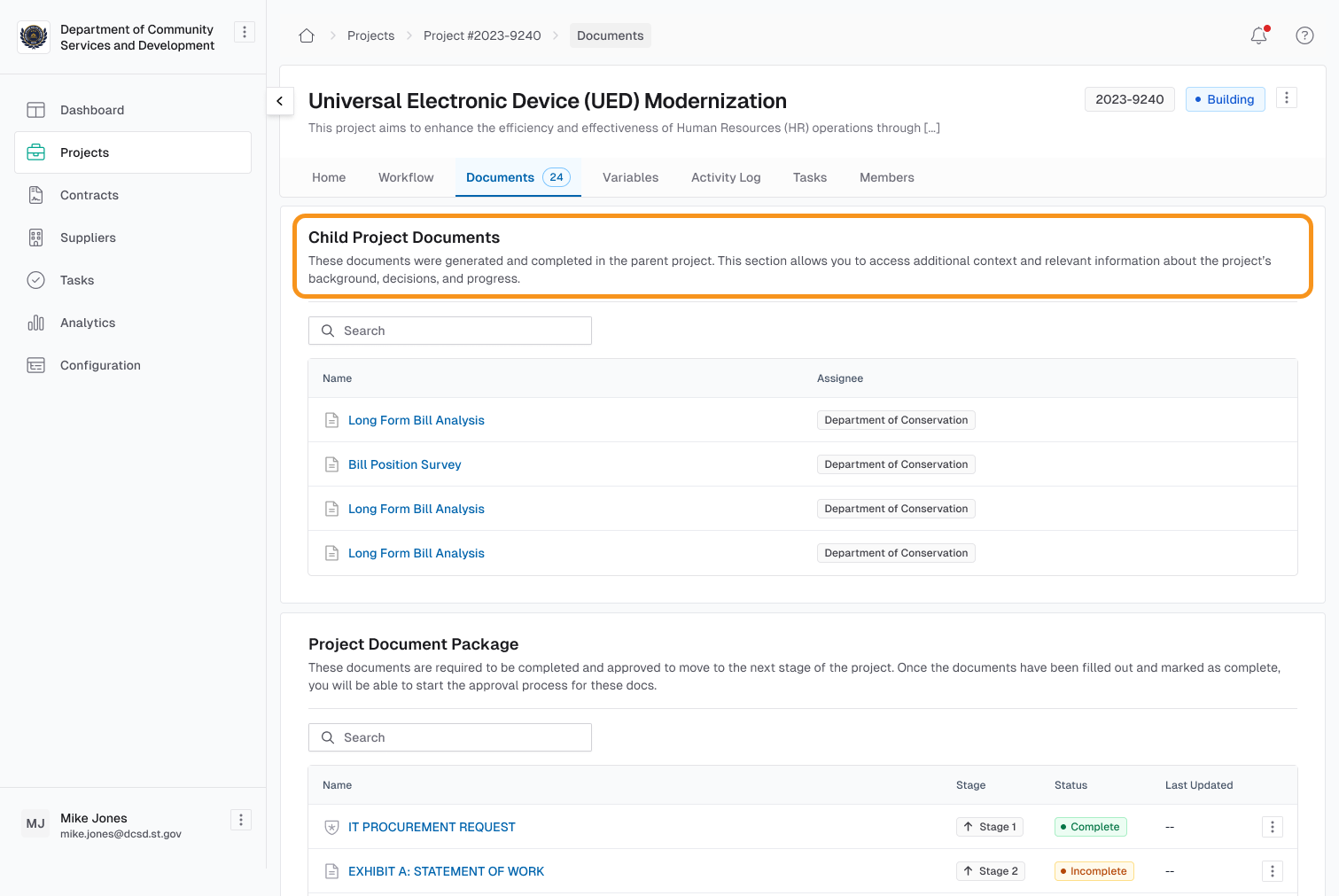Open row options for IT Procurement Request
The width and height of the screenshot is (1339, 896).
click(x=1272, y=827)
